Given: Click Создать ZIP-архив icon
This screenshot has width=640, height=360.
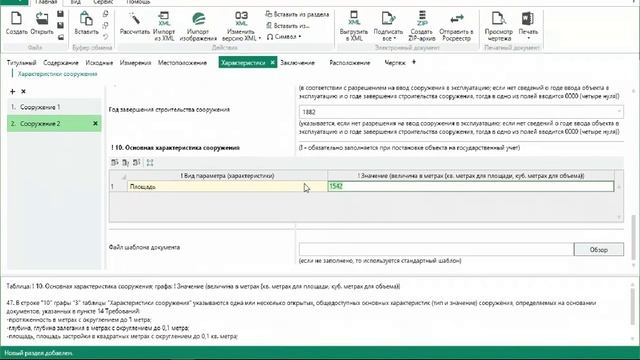Looking at the screenshot, I should (422, 26).
